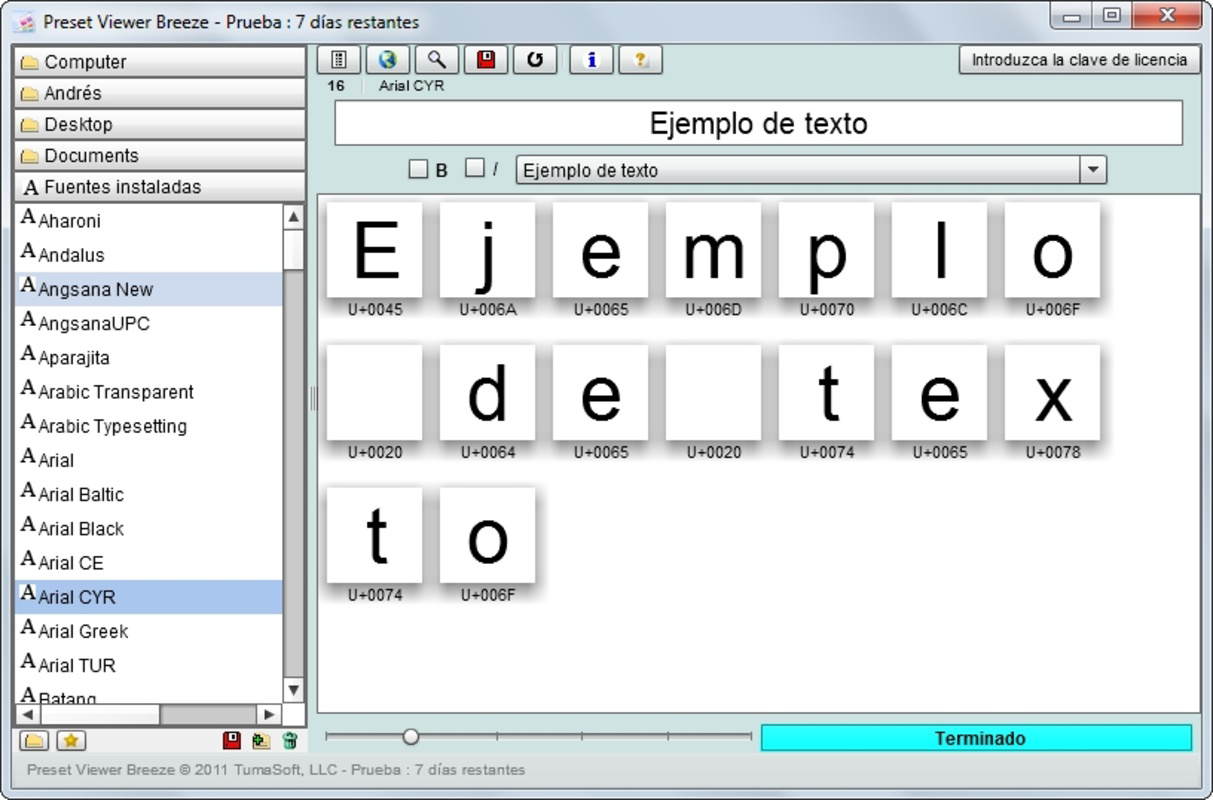
Task: Toggle the bold B checkbox
Action: (x=418, y=169)
